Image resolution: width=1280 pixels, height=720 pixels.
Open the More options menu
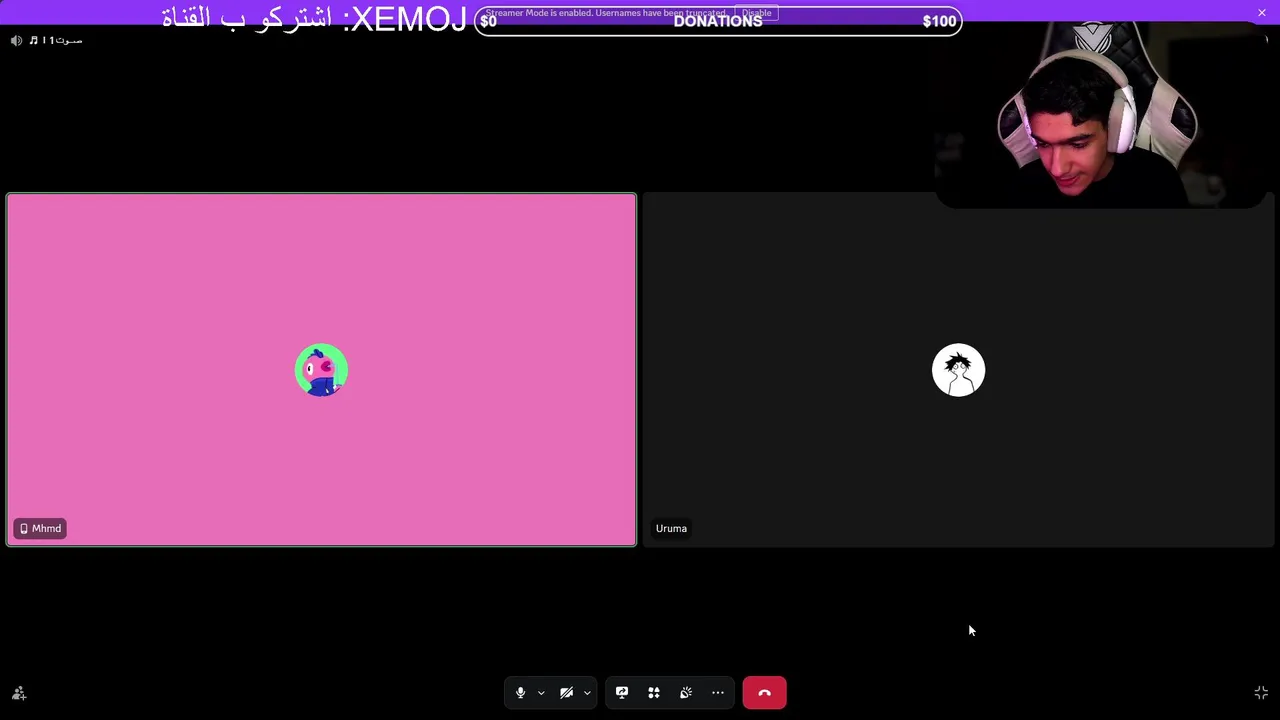tap(718, 693)
